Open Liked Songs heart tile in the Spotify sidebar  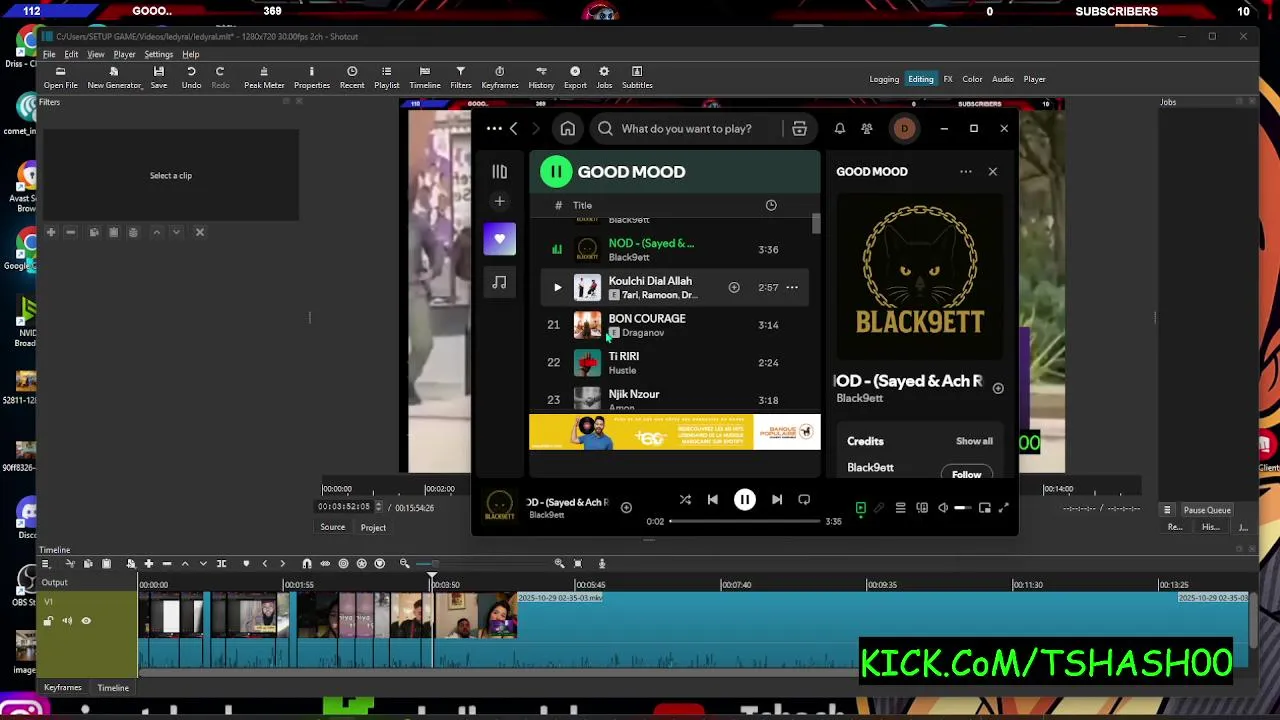click(499, 239)
